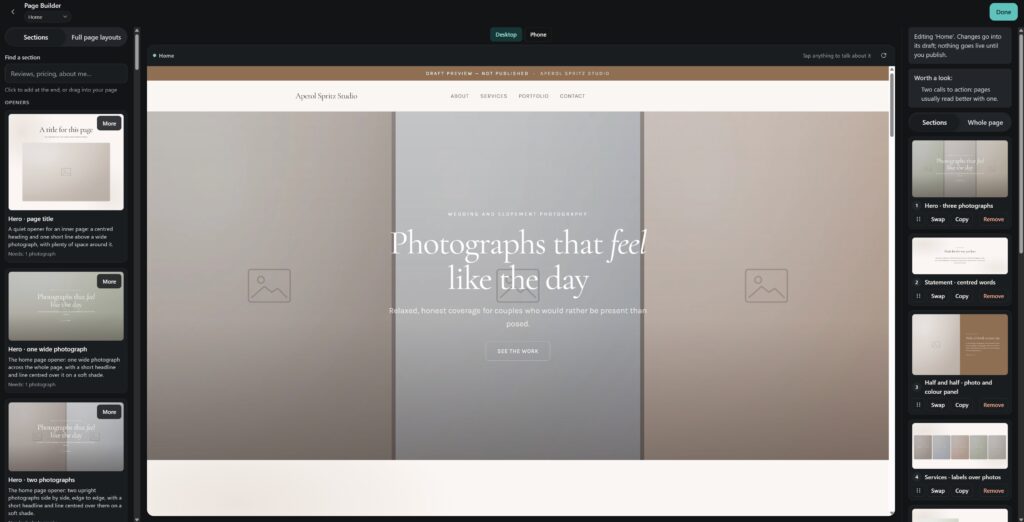The image size is (1024, 522).
Task: Remove the Half and half section
Action: 993,405
